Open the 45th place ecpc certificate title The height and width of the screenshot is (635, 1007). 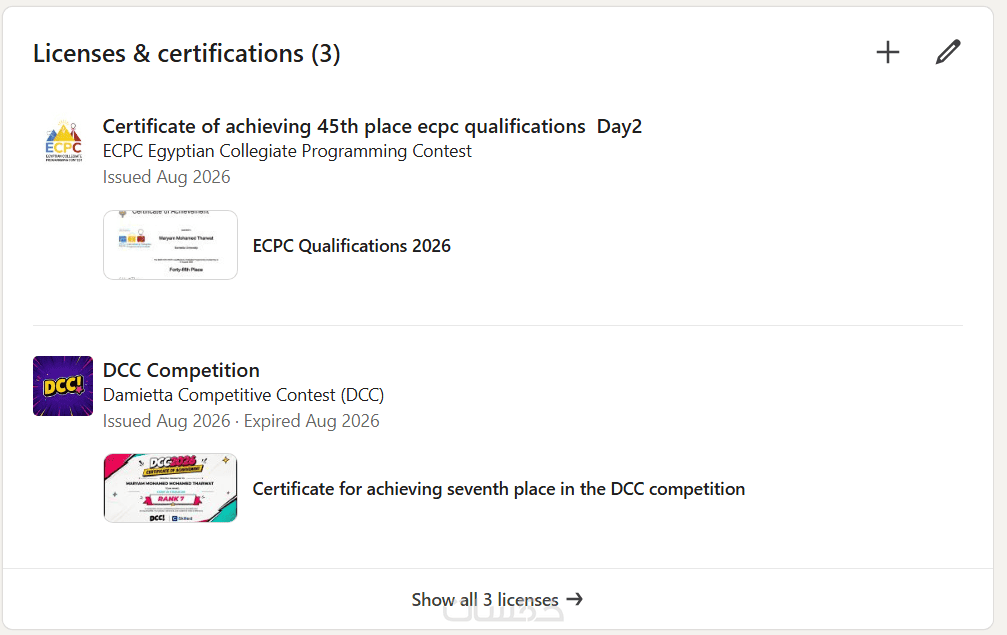point(372,126)
